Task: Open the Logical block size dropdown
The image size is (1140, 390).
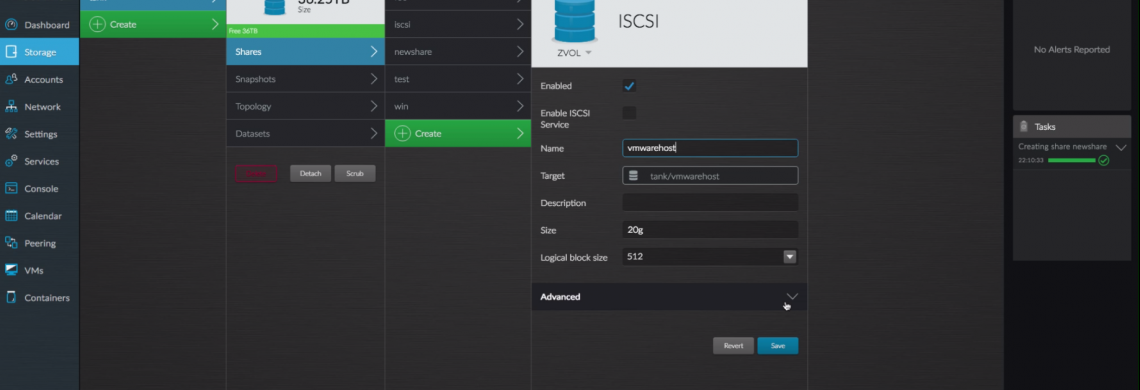Action: (790, 257)
